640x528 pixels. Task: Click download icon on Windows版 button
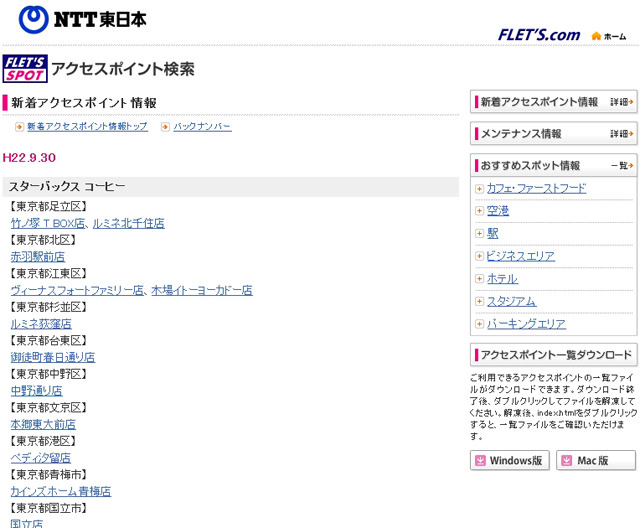point(480,460)
